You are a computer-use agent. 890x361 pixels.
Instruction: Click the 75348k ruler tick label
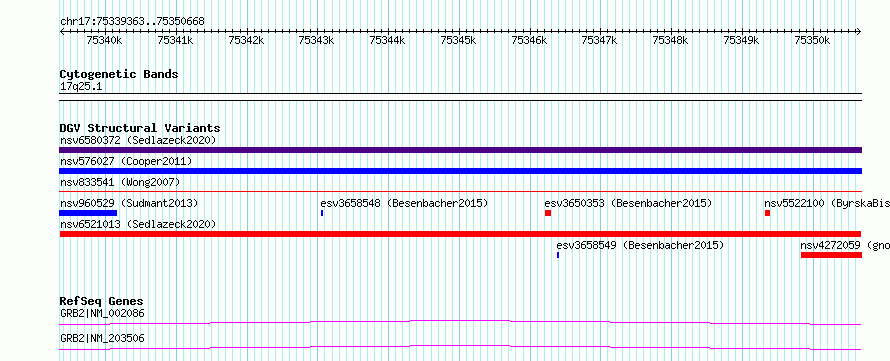point(670,40)
